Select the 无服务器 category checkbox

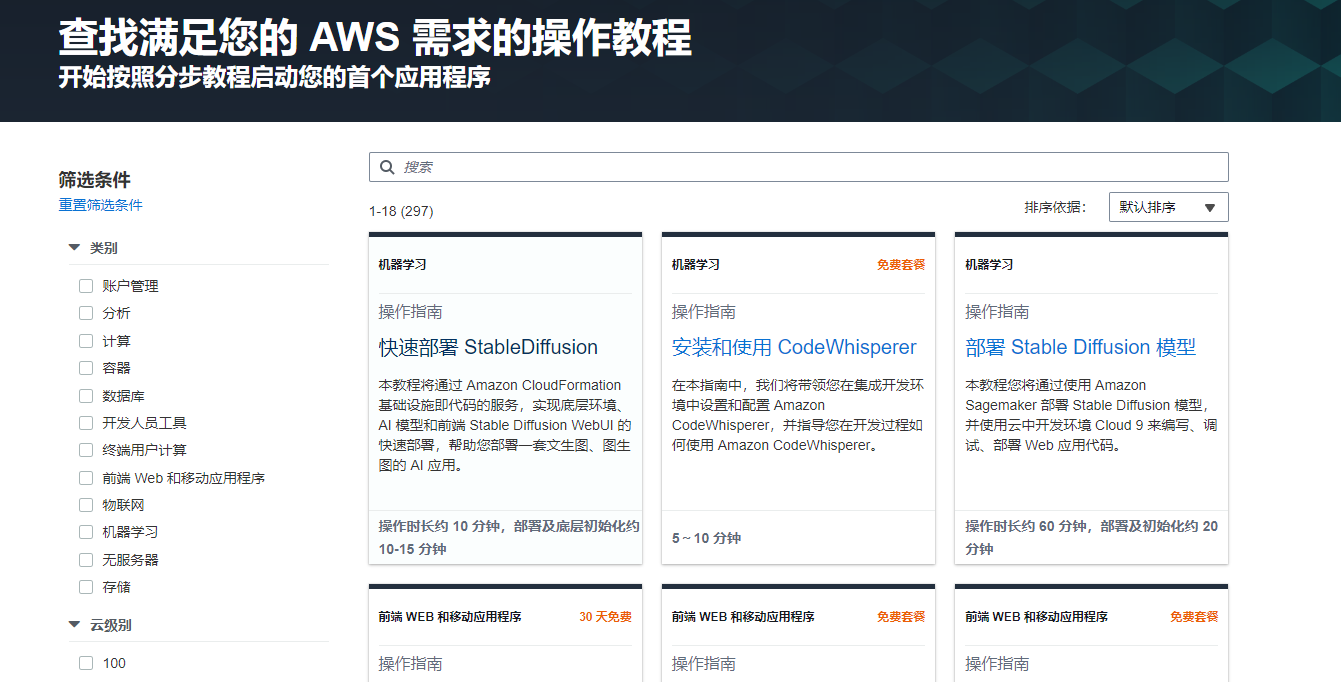pos(86,558)
